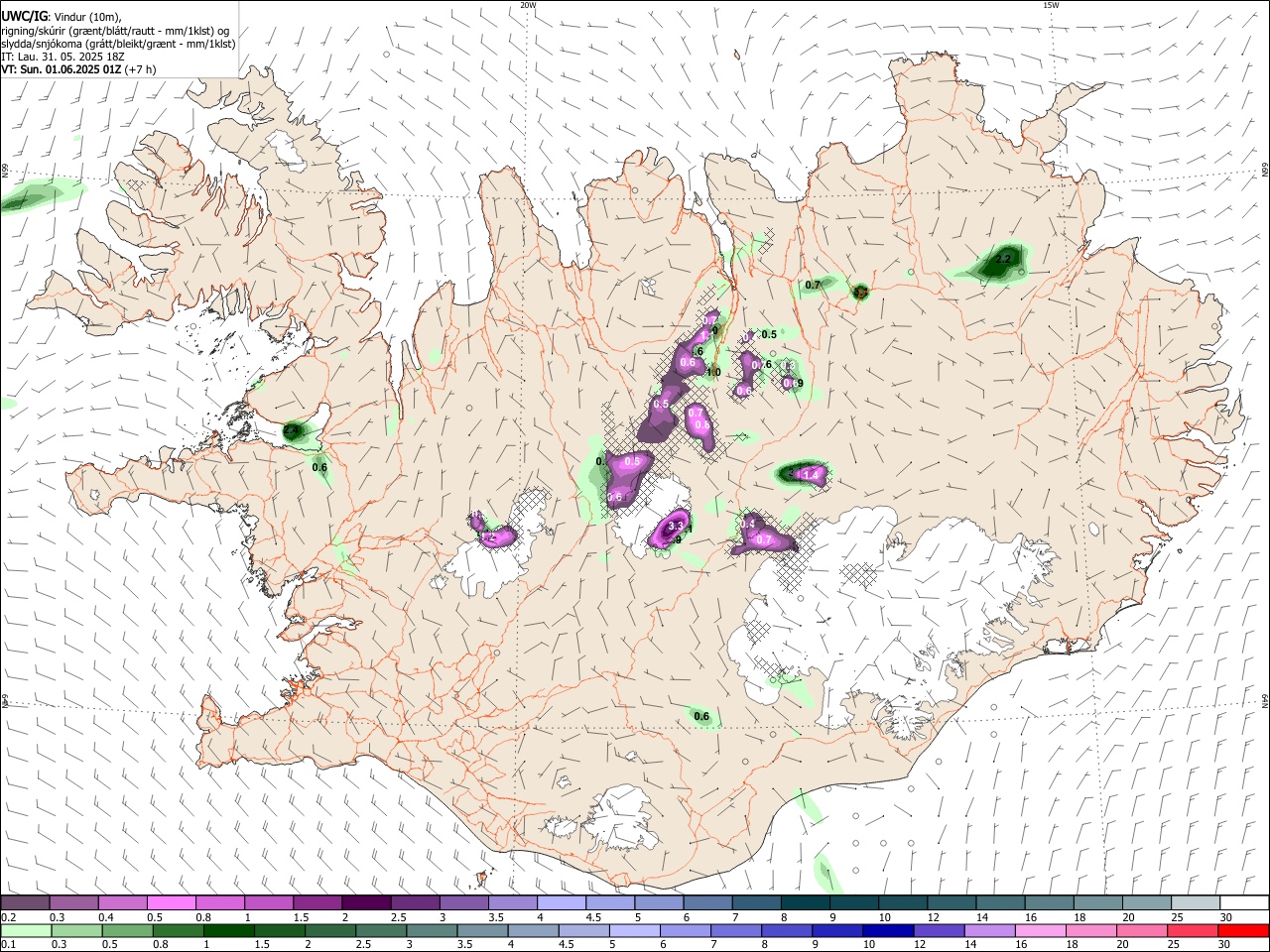
Task: Click the 'slydda/snjókoma (grátt/bleikt/grænt' legend line
Action: pos(118,44)
